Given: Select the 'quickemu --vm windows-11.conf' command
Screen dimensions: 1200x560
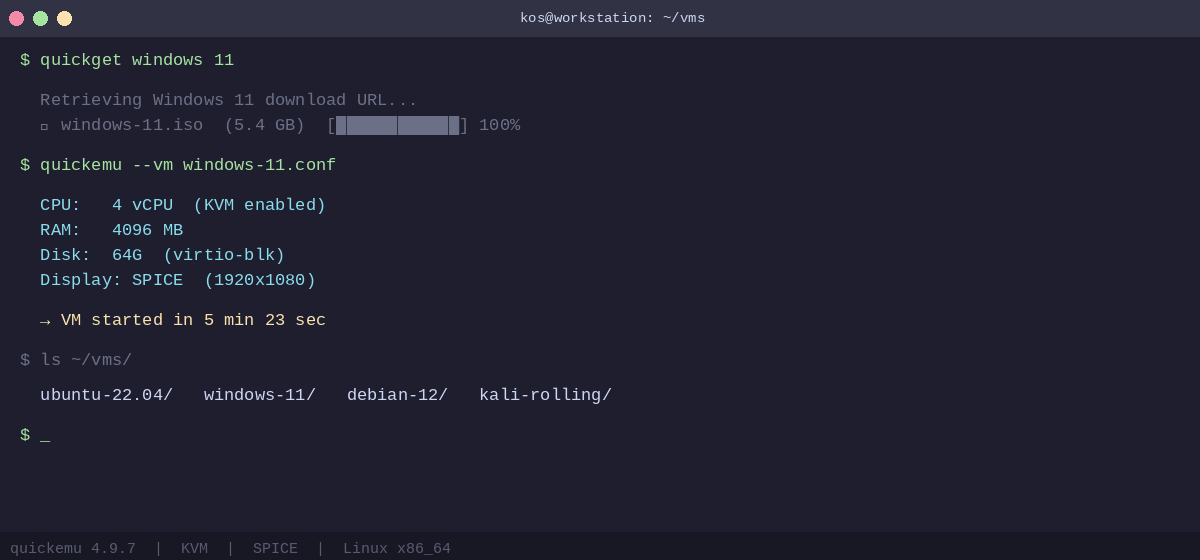Looking at the screenshot, I should point(188,165).
